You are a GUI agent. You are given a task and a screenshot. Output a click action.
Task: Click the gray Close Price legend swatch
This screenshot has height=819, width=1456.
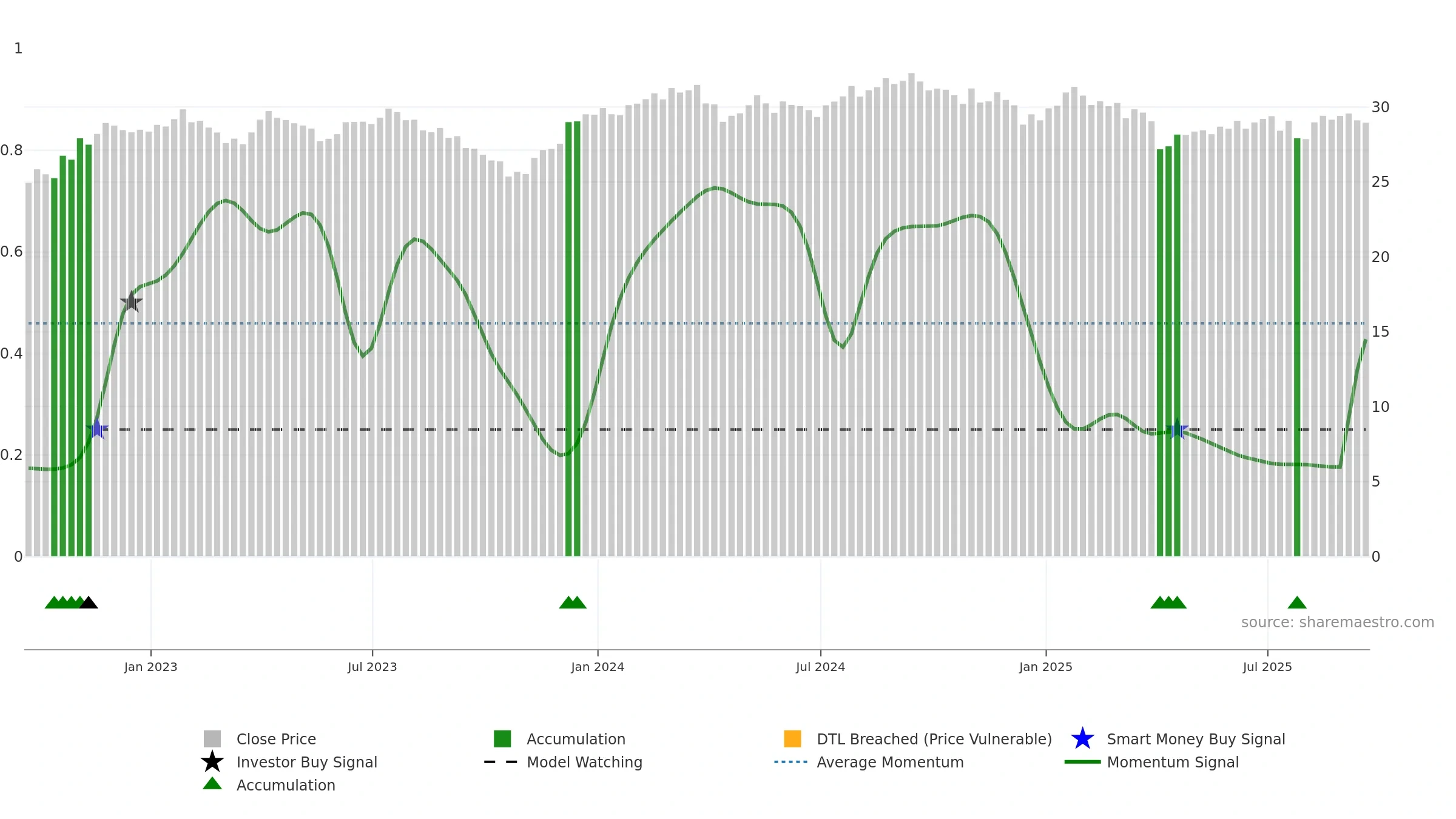point(212,739)
